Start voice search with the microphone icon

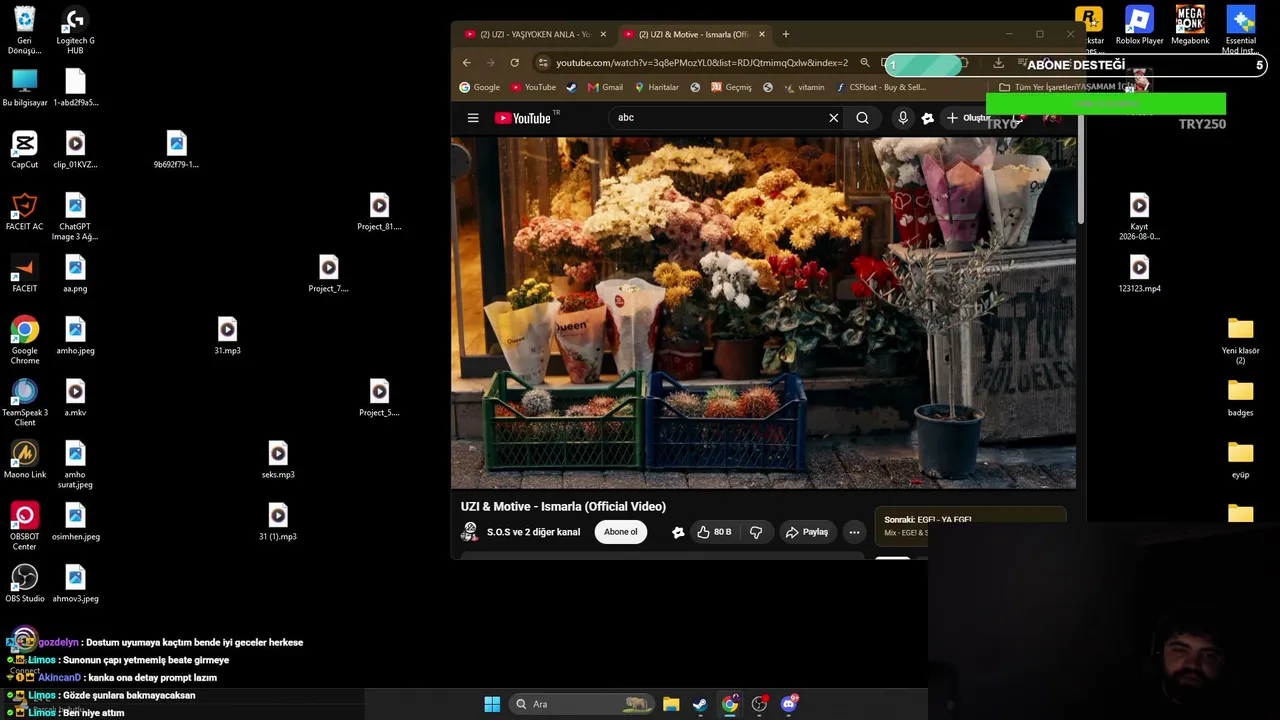903,118
